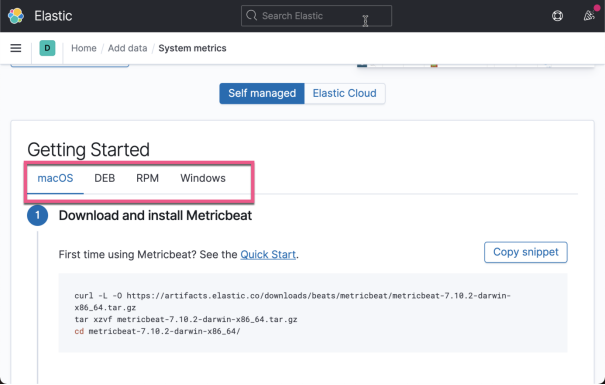Click the magnifier icon in search bar
The height and width of the screenshot is (385, 605).
(x=252, y=15)
